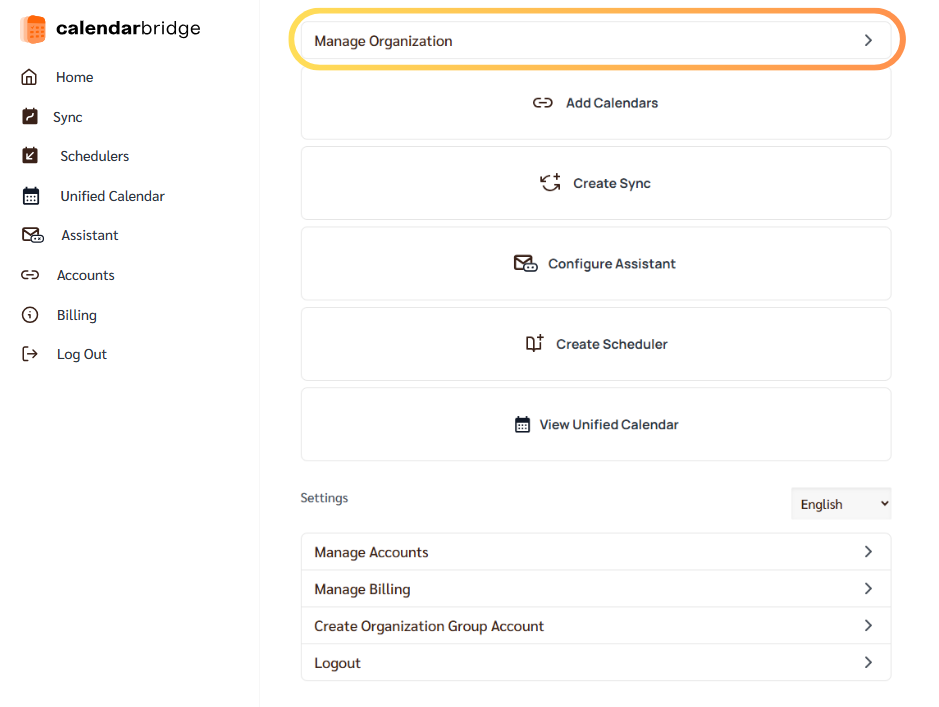Click the link icon beside Add Calendars
Screen dimensions: 939x707
pyautogui.click(x=543, y=103)
